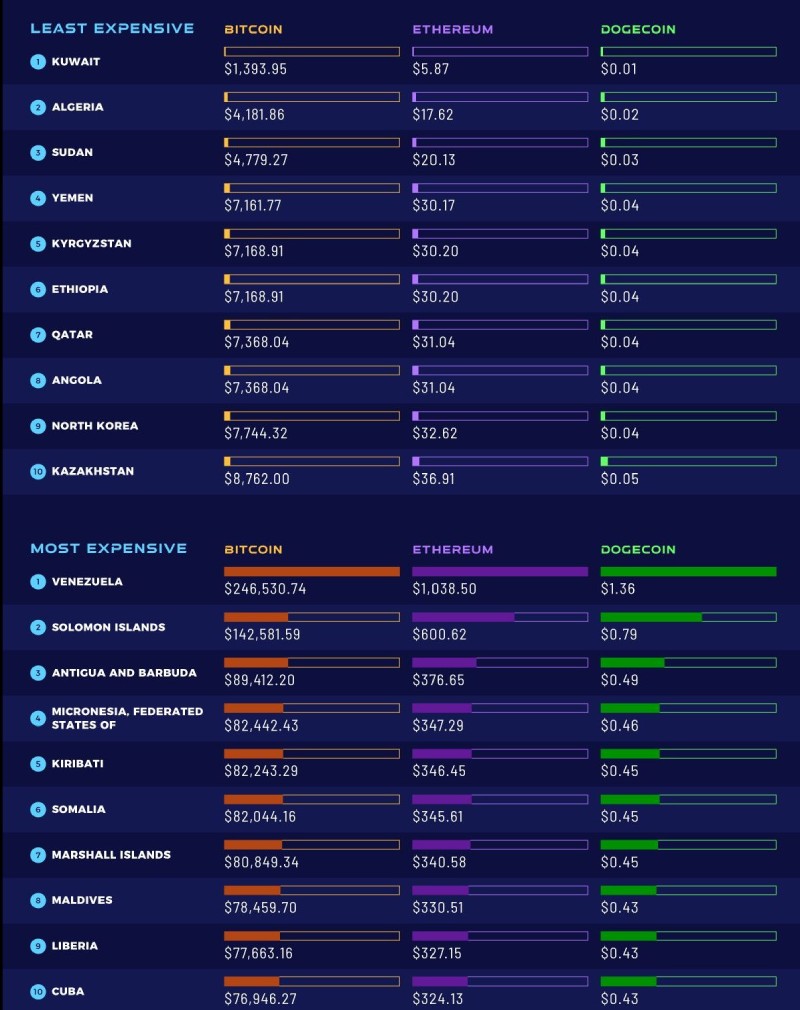Screen dimensions: 800x1010
Task: Click Liberia's green Dogecoin bar
Action: pyautogui.click(x=688, y=935)
